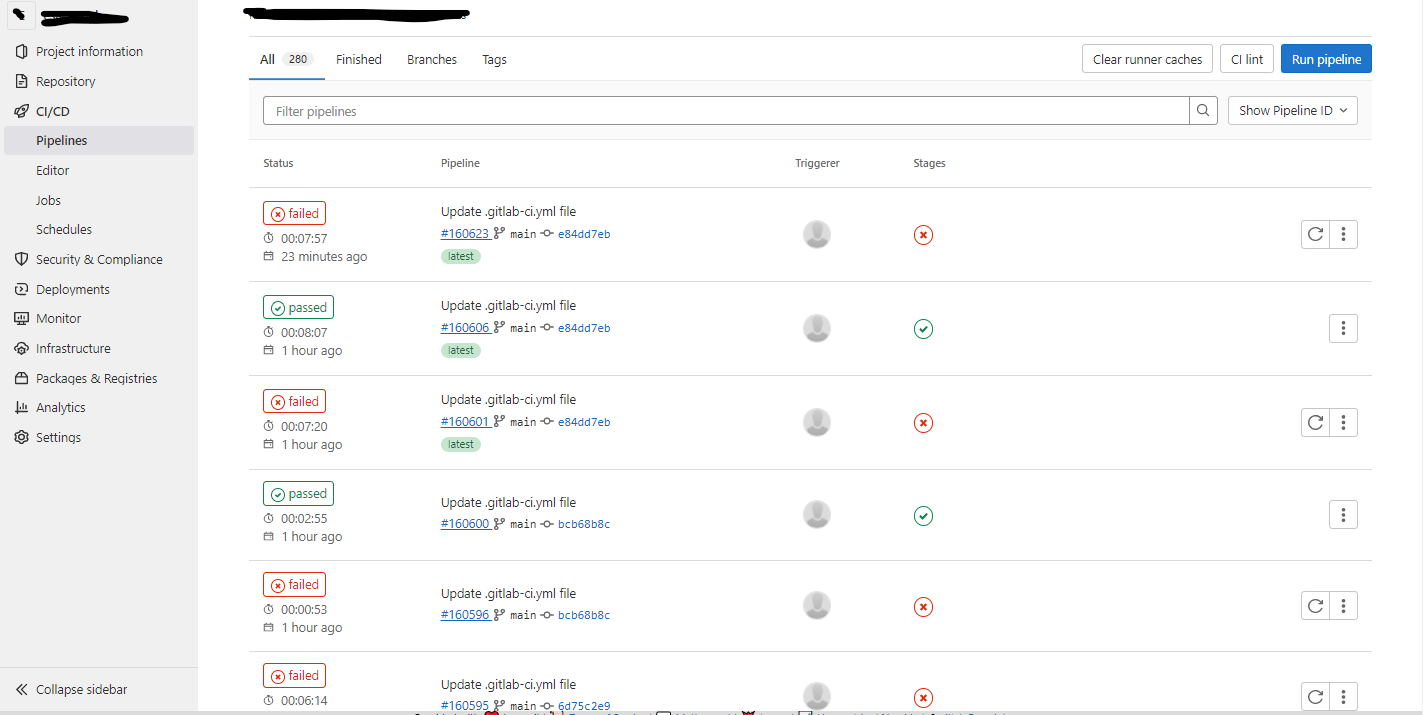Open commit e84dd7eb of pipeline #160623

tap(584, 234)
